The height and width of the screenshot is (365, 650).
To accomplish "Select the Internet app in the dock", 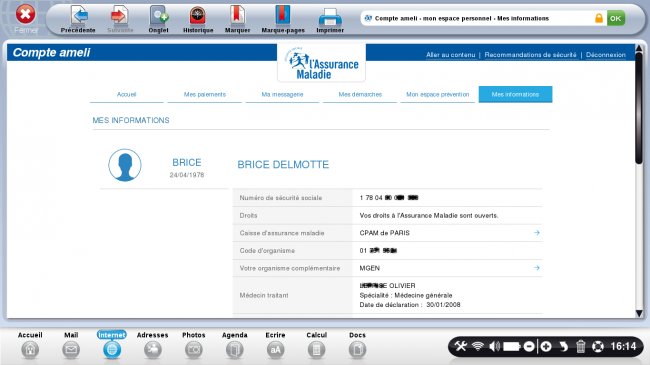I will tap(112, 345).
